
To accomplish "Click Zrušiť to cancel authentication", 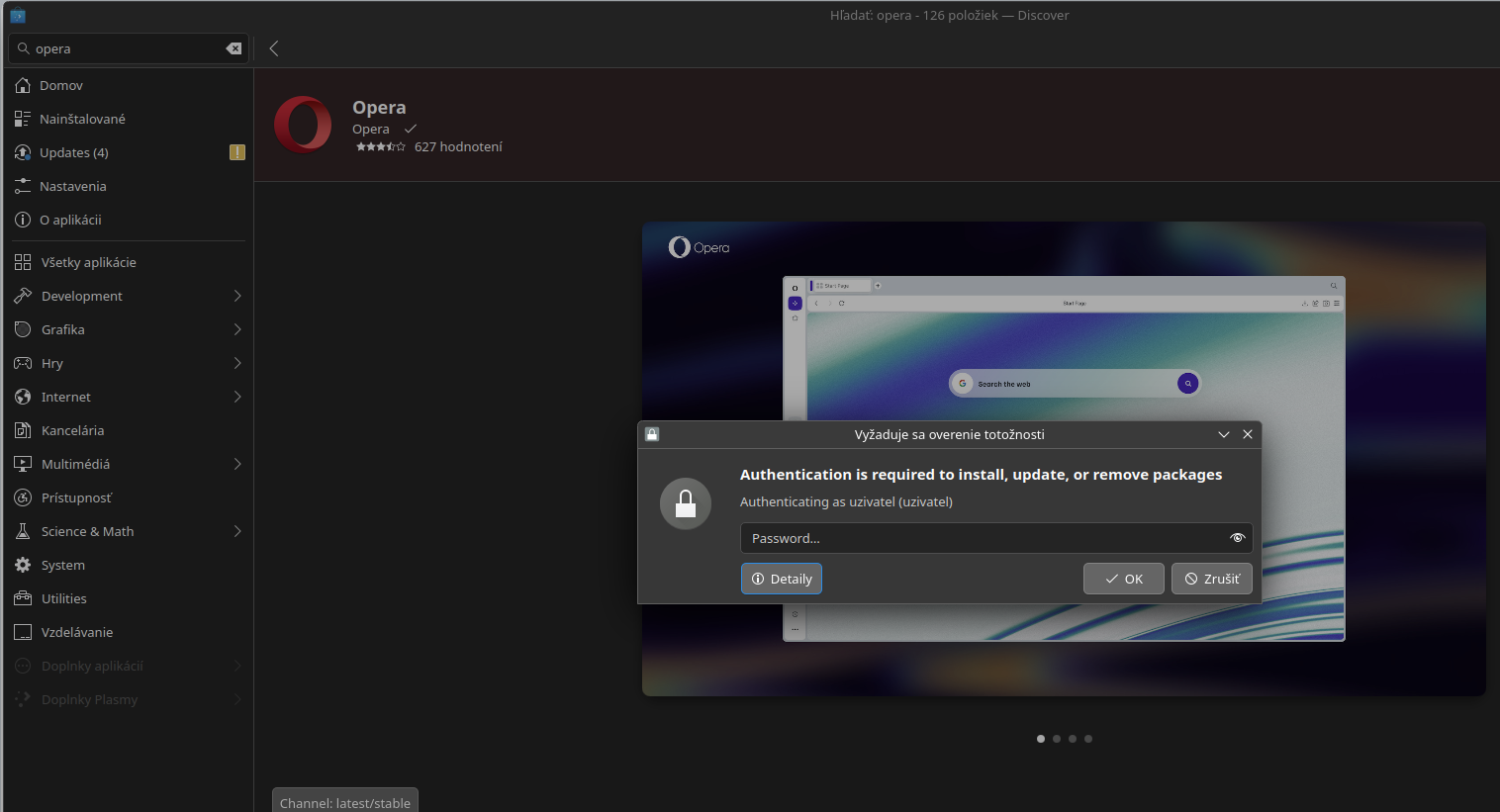I will coord(1212,579).
